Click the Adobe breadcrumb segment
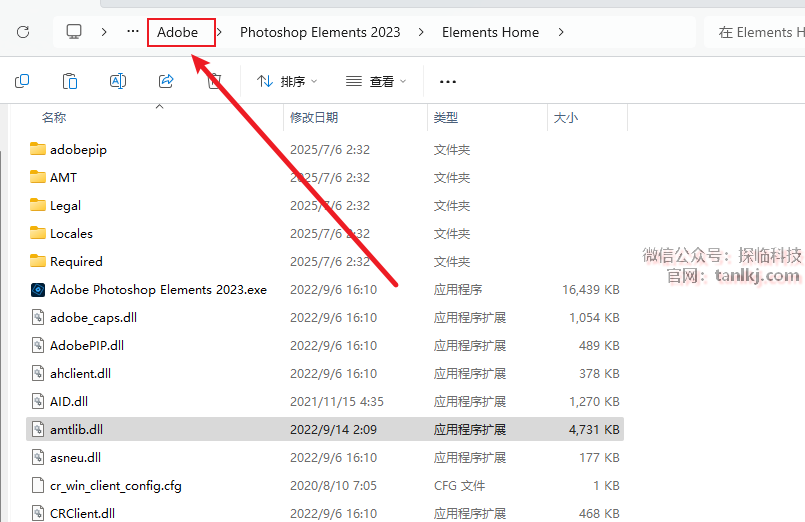 pos(177,32)
